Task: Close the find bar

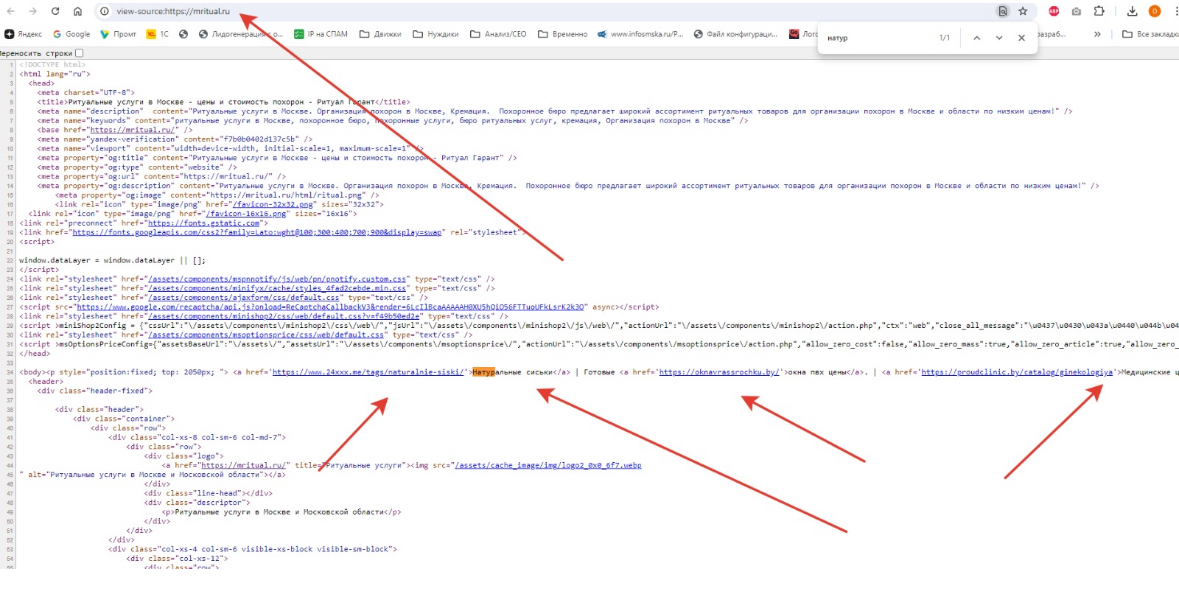Action: (1021, 38)
